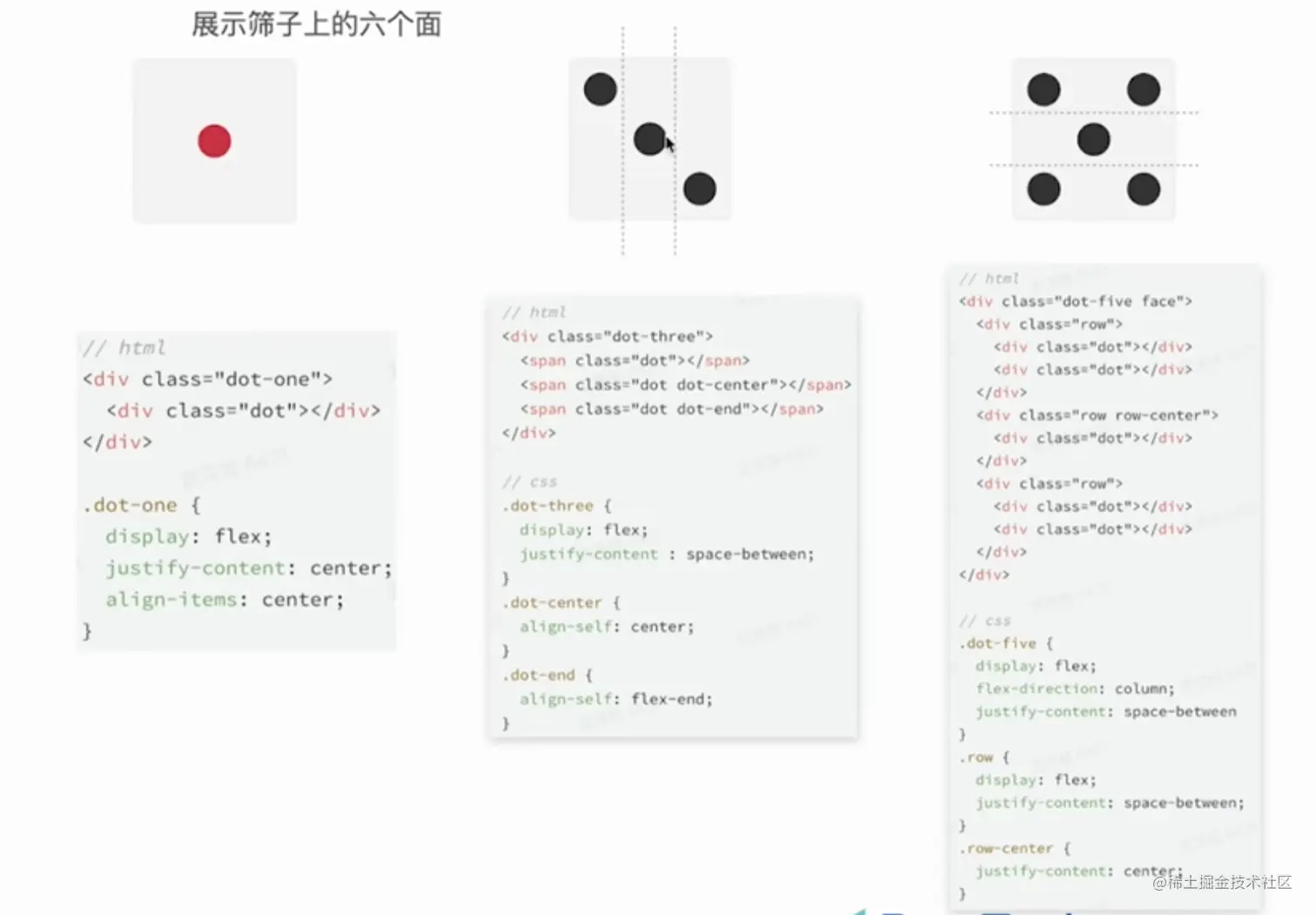Click the flex-direction: column line
Screen dimensions: 1316x915
coord(1075,689)
